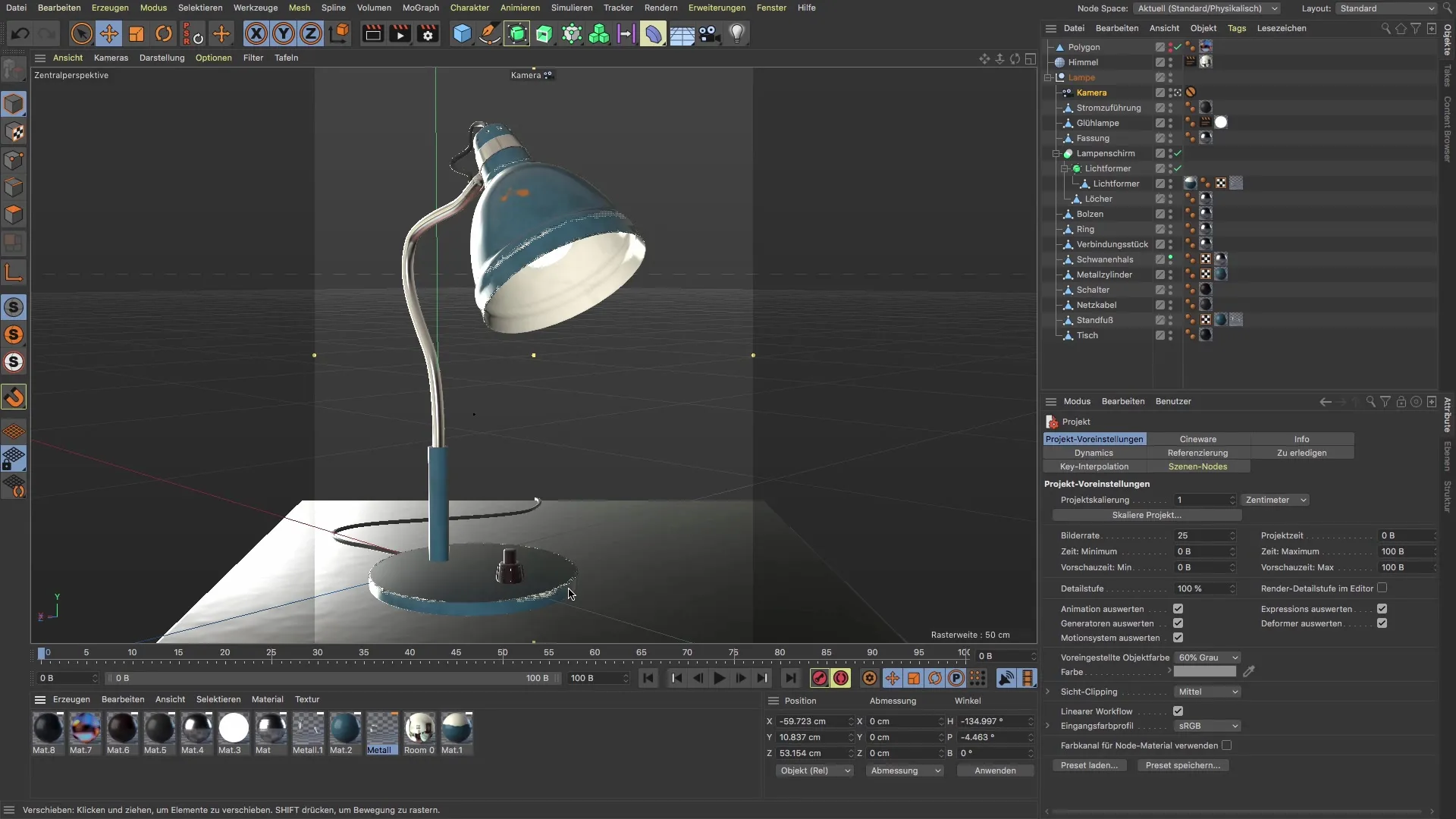Click the lock icon in Attribute Manager

click(1401, 402)
